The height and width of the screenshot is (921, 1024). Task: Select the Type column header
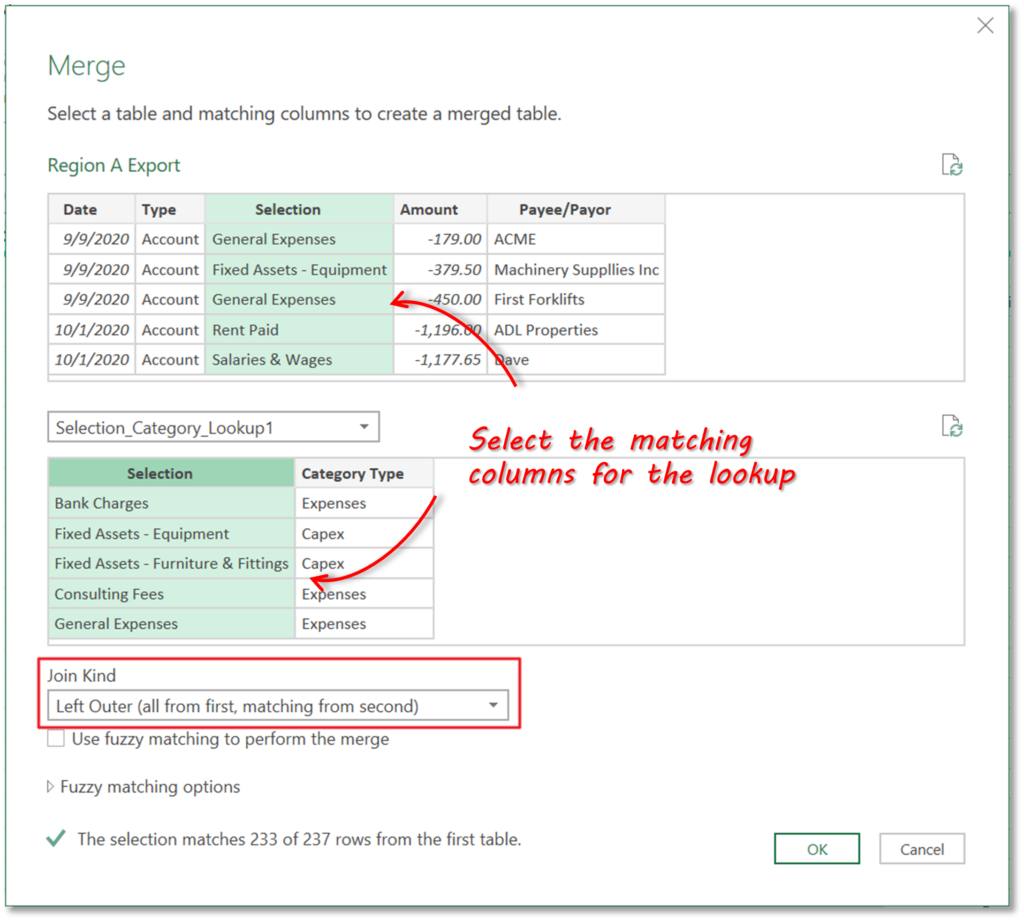coord(159,210)
